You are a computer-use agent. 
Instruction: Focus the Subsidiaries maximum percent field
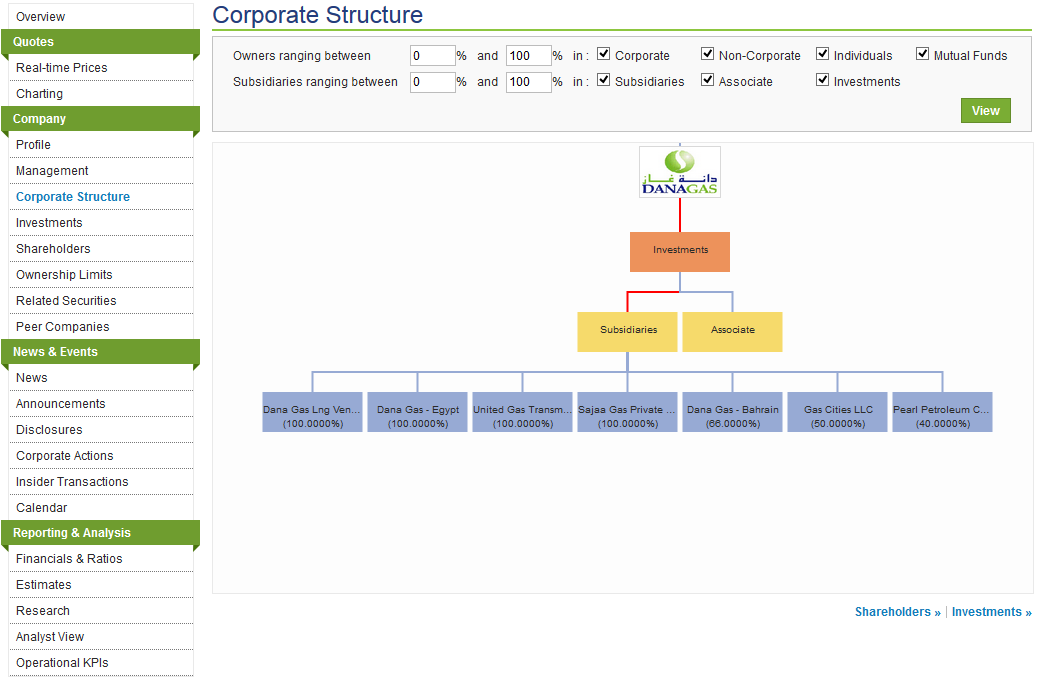click(529, 82)
